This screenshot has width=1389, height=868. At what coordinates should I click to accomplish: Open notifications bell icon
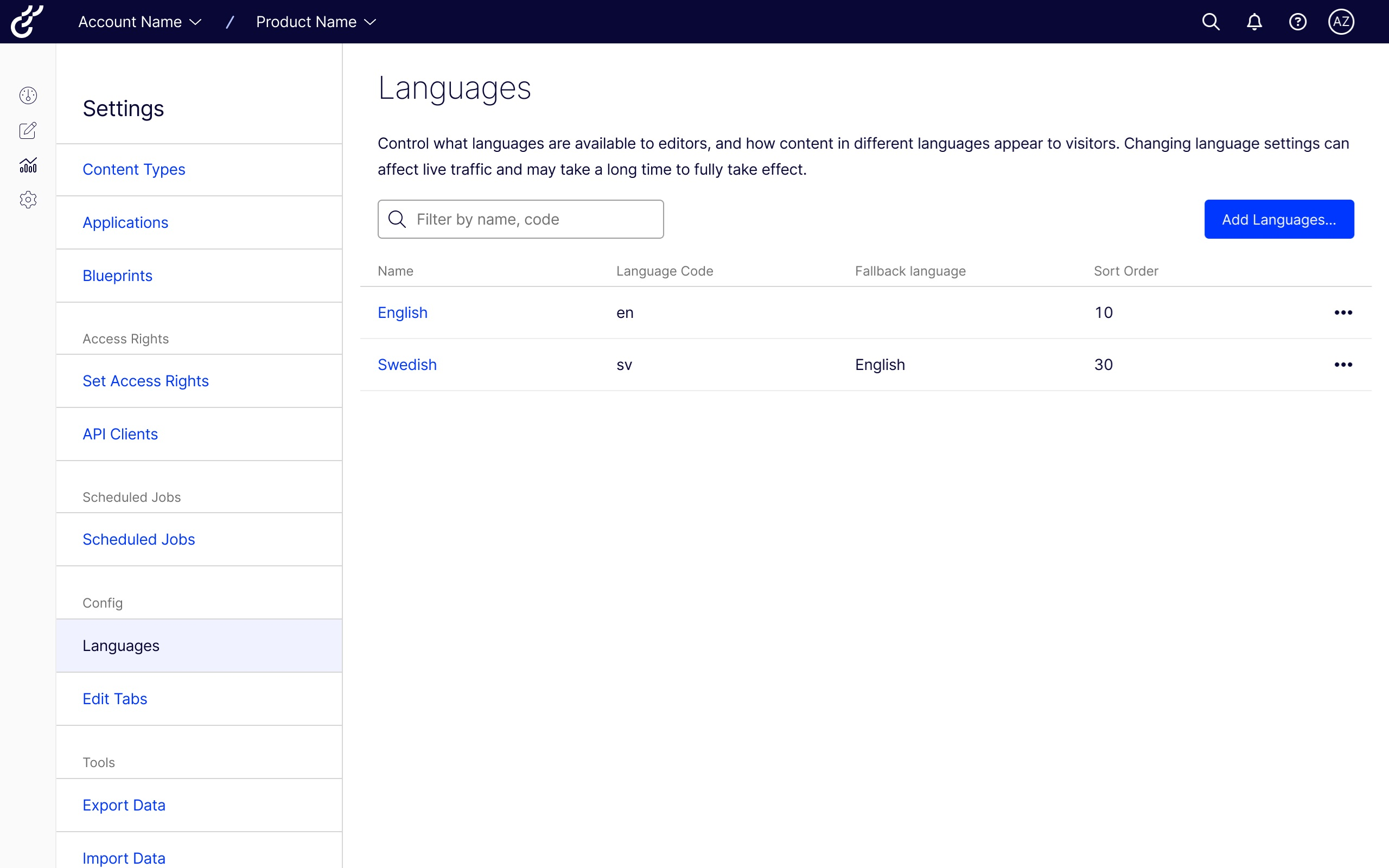1254,22
